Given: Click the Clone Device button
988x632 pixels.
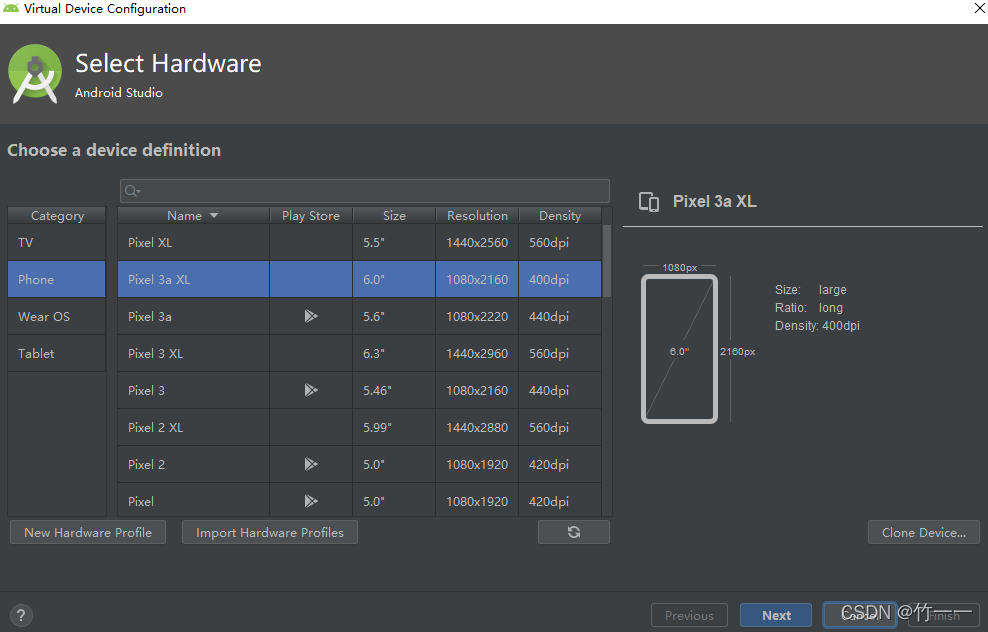Looking at the screenshot, I should [x=924, y=532].
